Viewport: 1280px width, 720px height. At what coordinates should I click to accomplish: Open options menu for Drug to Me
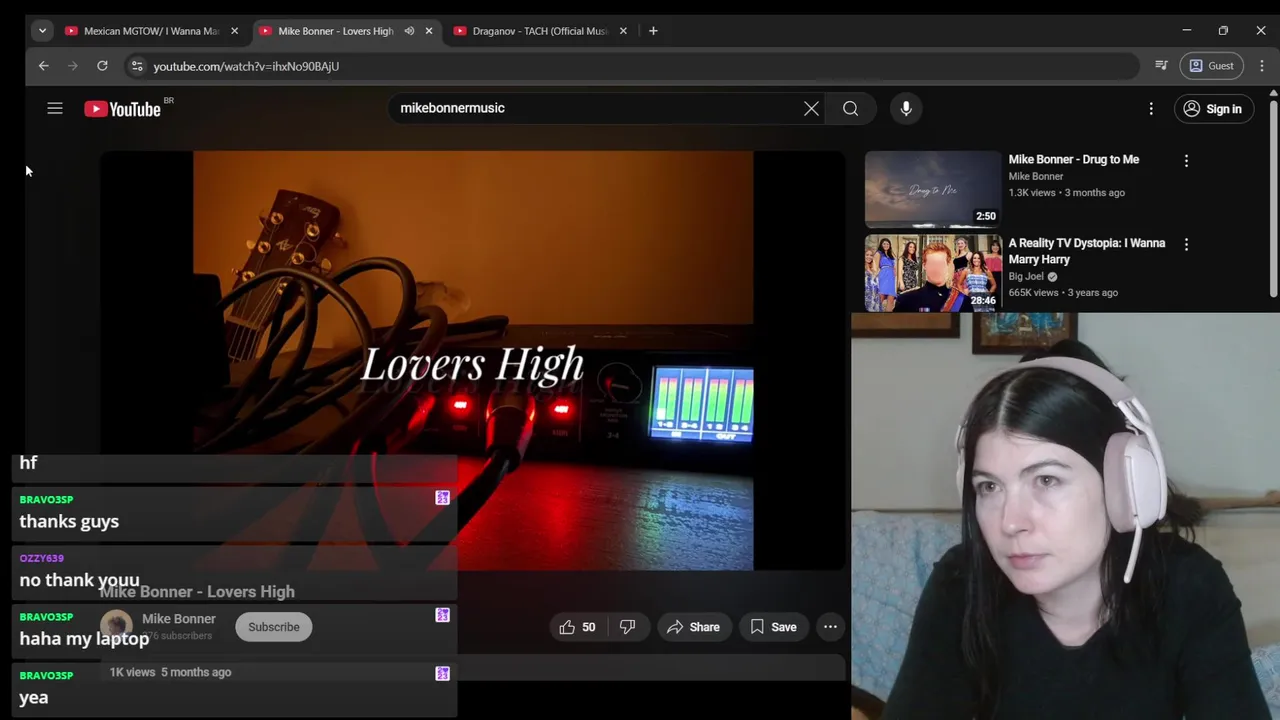tap(1186, 161)
